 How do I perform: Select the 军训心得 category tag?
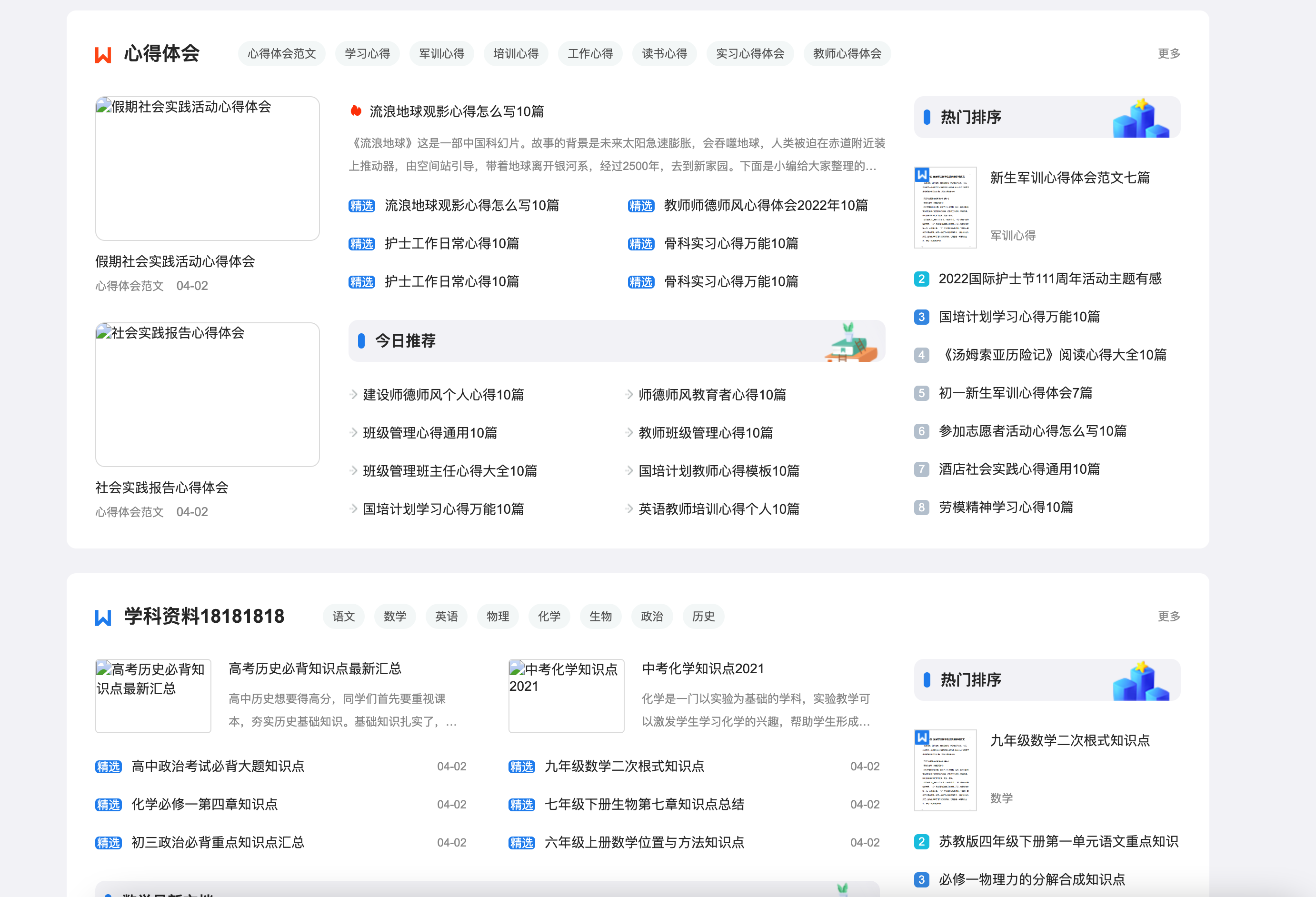click(442, 54)
